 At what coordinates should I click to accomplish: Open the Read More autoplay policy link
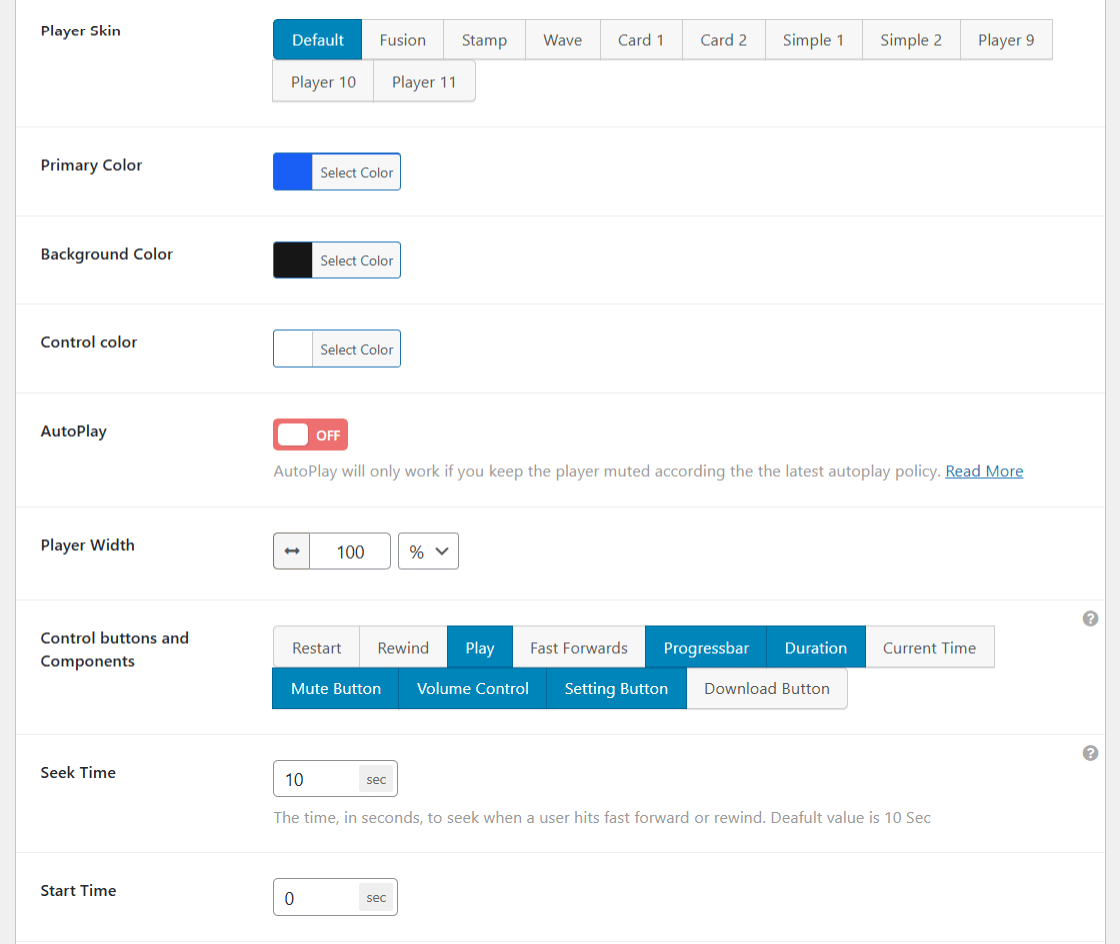(x=984, y=470)
